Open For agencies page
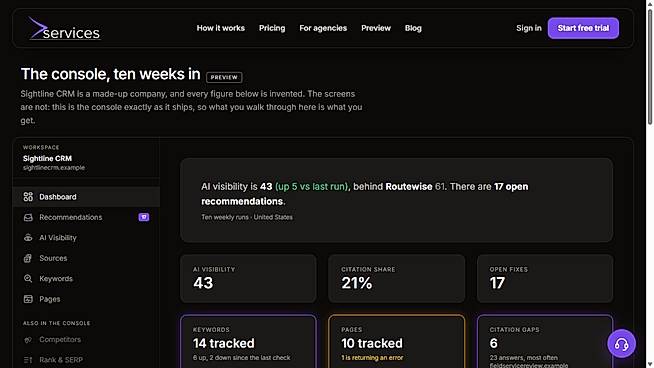654x368 pixels. [323, 28]
